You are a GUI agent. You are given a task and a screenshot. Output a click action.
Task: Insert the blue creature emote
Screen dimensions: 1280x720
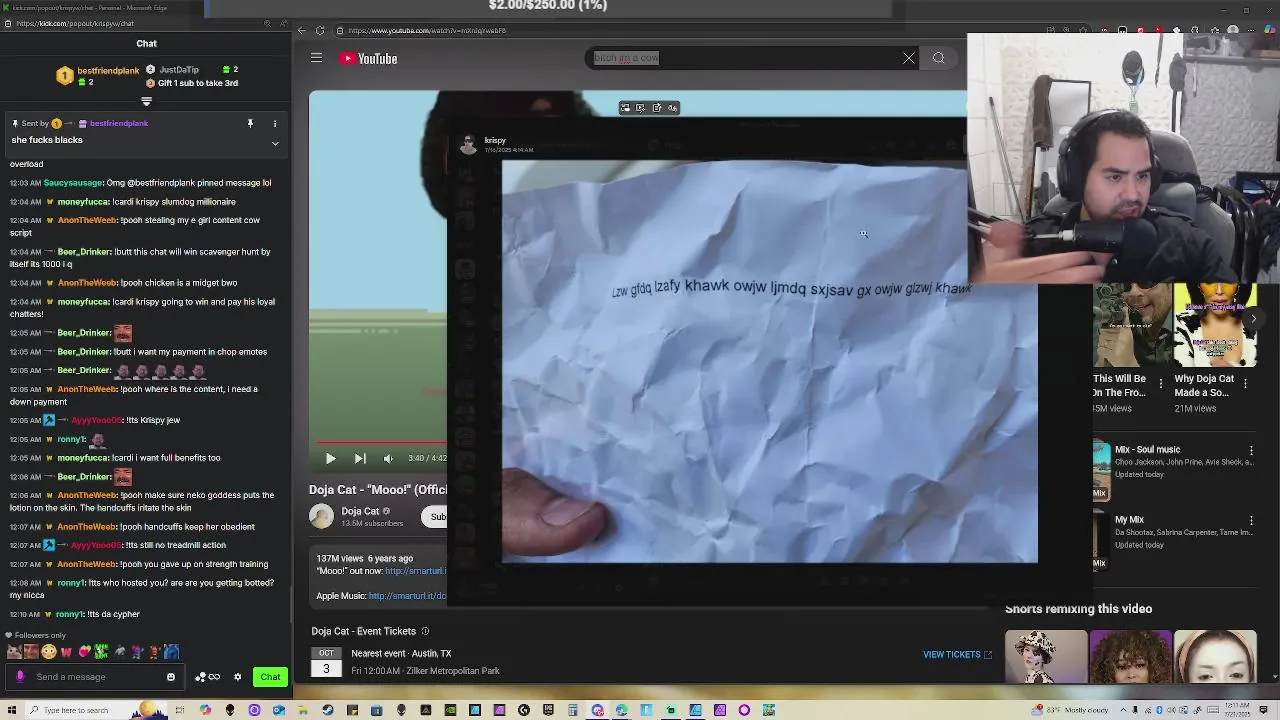[x=171, y=652]
